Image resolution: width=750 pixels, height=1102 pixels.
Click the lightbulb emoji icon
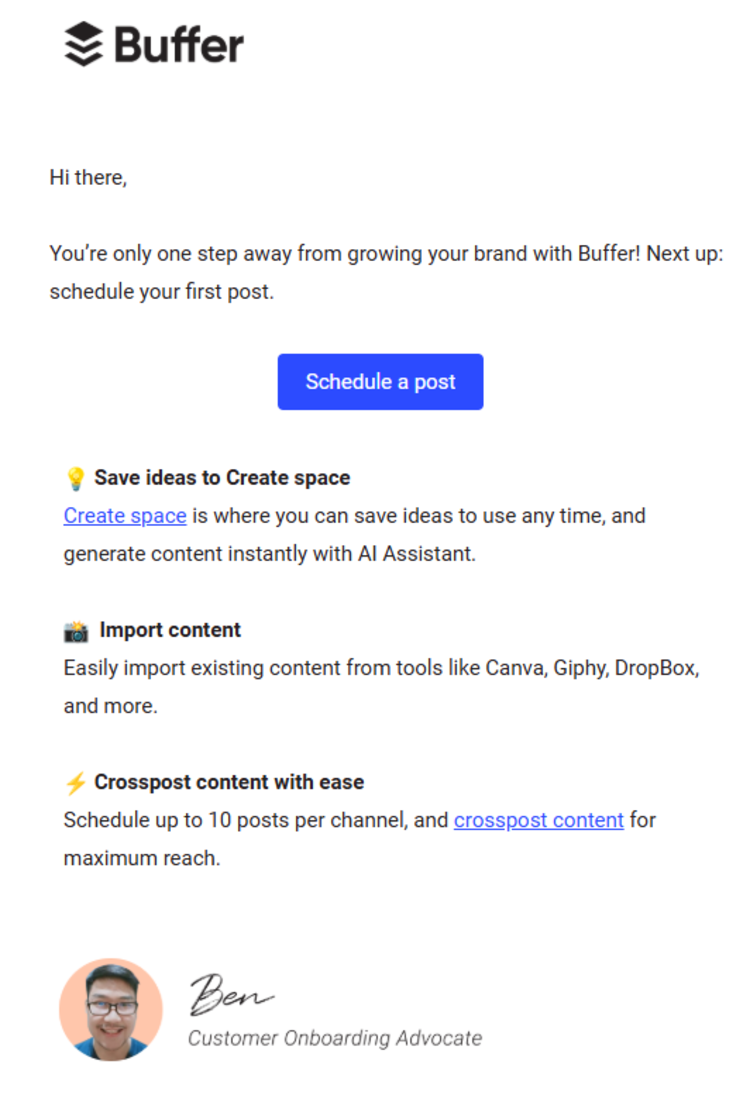pyautogui.click(x=75, y=479)
